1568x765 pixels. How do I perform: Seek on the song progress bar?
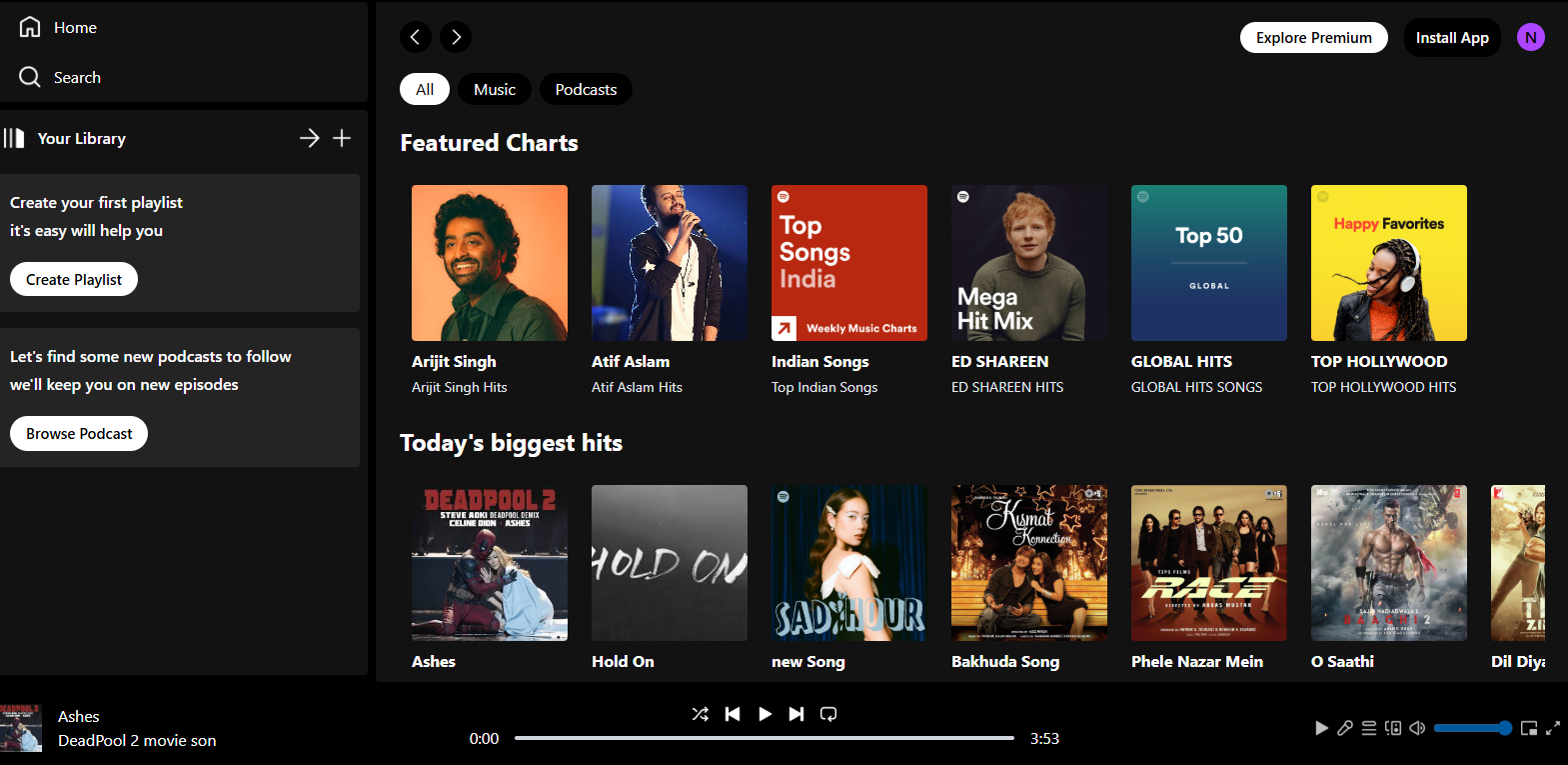point(765,738)
